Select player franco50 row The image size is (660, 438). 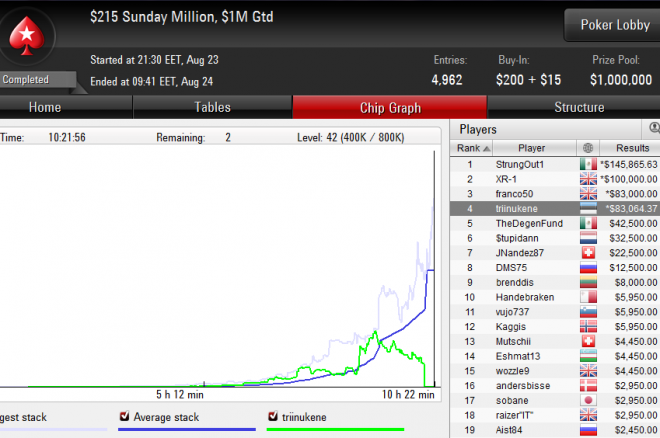pyautogui.click(x=555, y=194)
